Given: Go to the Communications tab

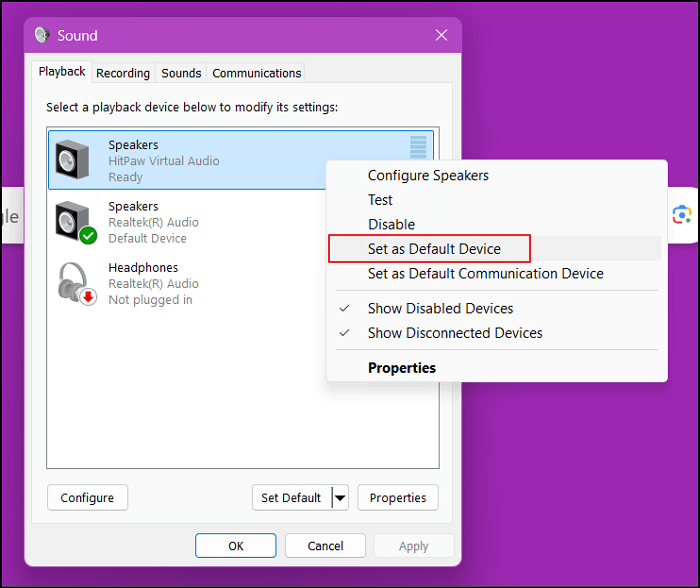Looking at the screenshot, I should coord(256,73).
